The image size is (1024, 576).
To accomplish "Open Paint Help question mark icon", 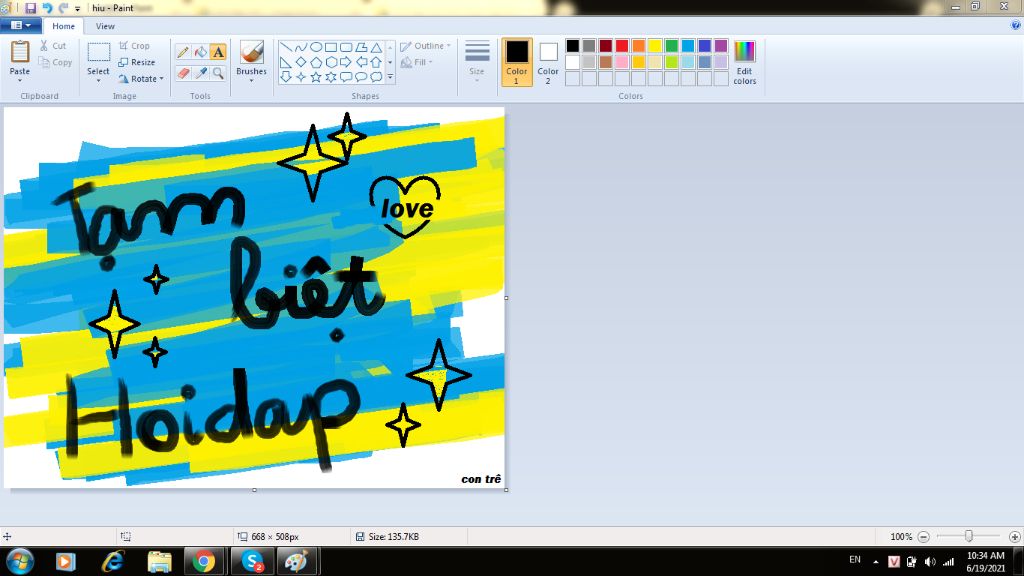I will click(1016, 25).
